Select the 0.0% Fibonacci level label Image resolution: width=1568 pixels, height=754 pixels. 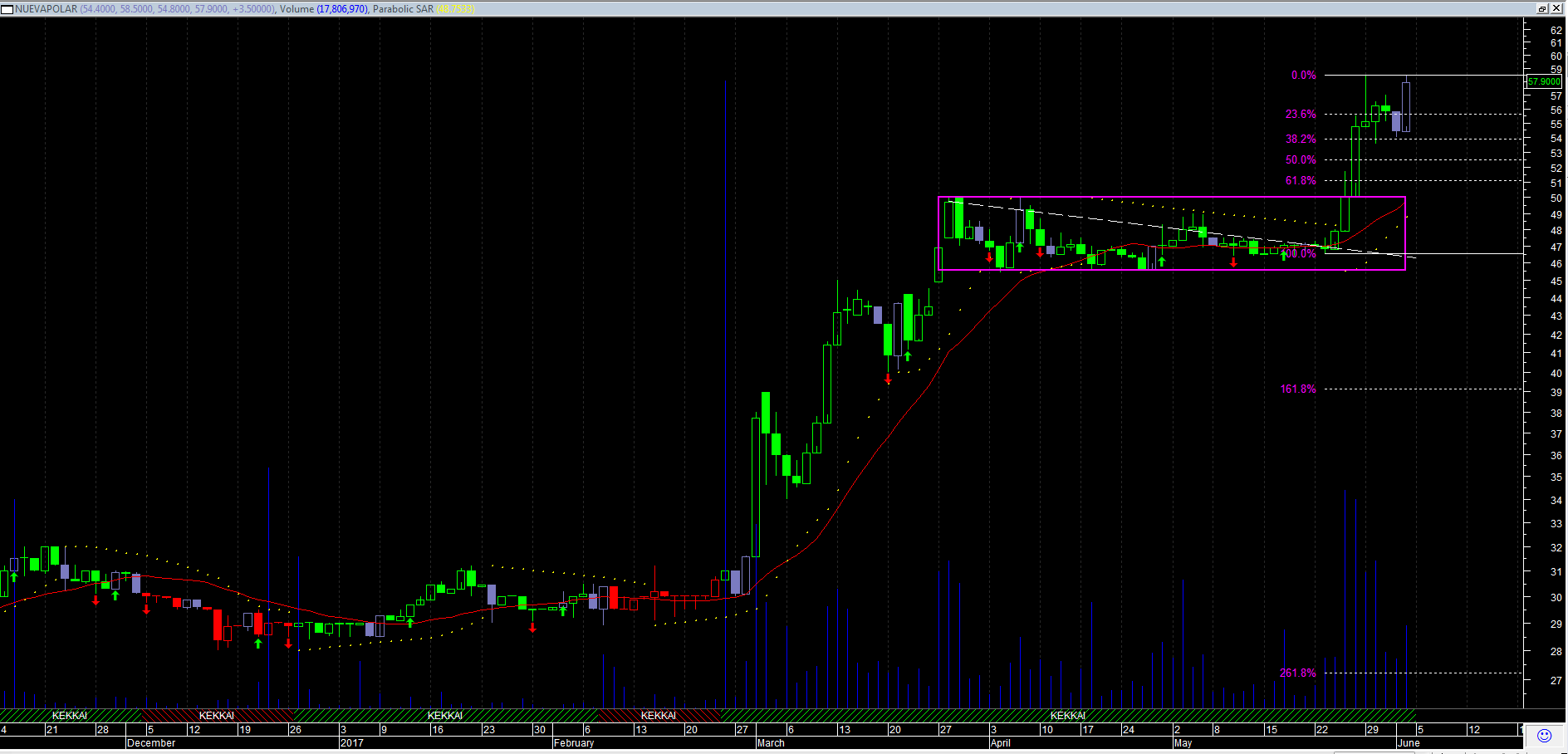1303,76
